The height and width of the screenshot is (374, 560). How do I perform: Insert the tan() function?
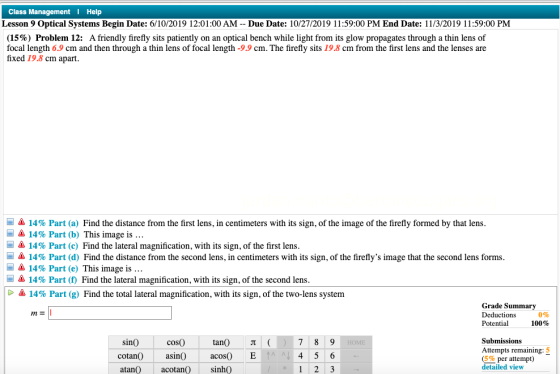(x=221, y=342)
